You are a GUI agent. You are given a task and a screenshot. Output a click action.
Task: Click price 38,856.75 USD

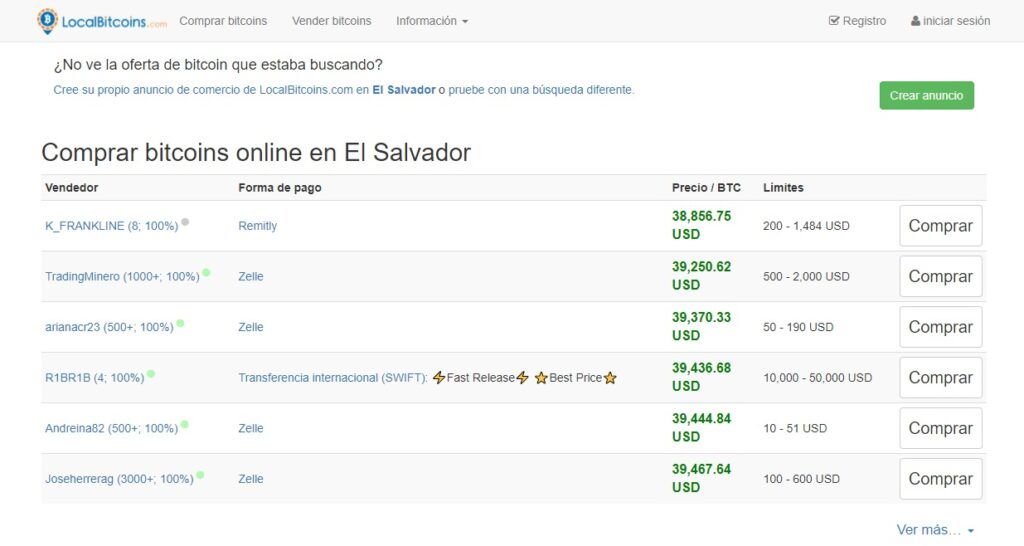pyautogui.click(x=701, y=225)
